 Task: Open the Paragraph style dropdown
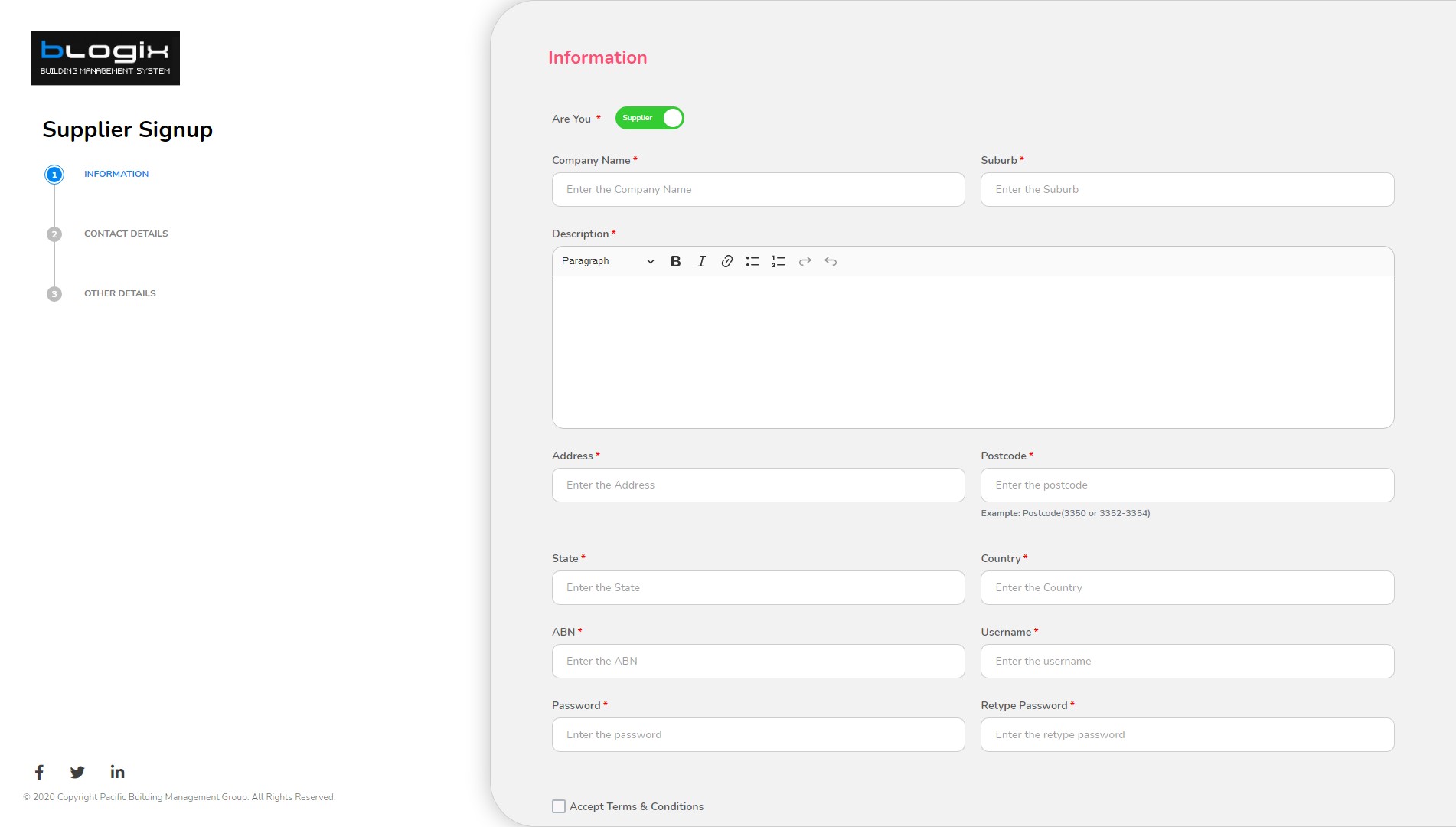[x=606, y=261]
